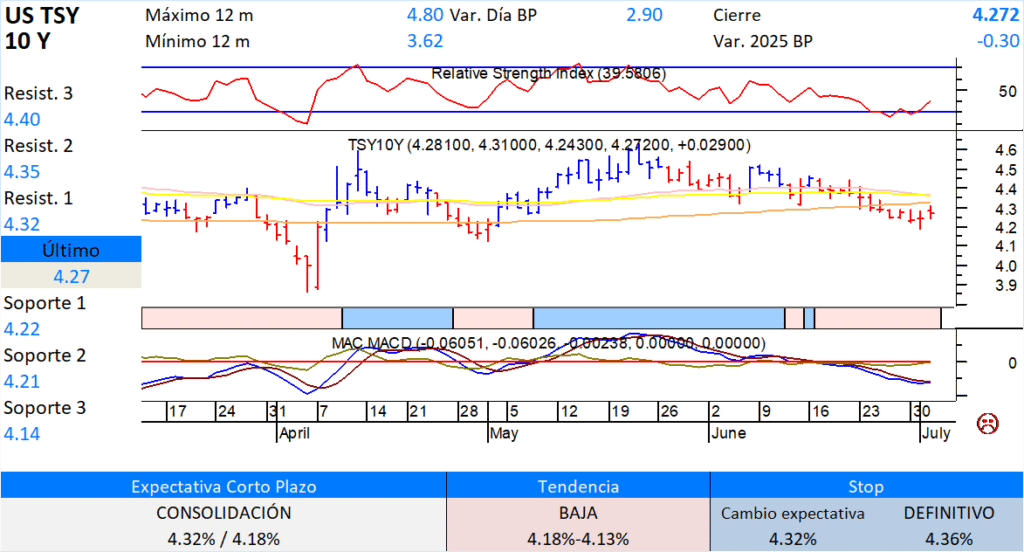Click the 'BAJA' trend cell

pyautogui.click(x=578, y=513)
